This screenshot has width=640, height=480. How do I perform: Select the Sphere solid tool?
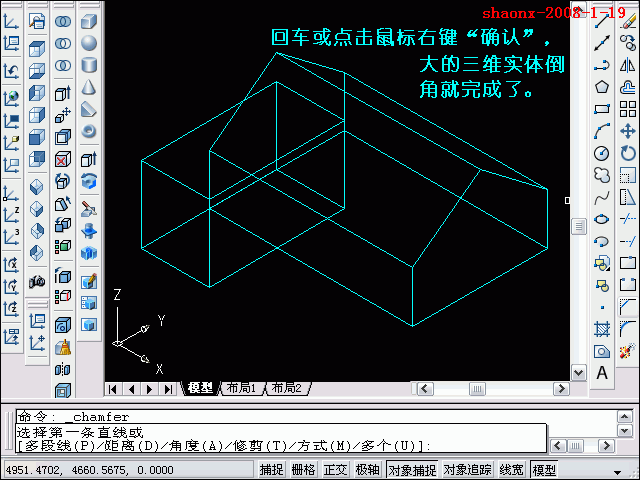point(89,43)
